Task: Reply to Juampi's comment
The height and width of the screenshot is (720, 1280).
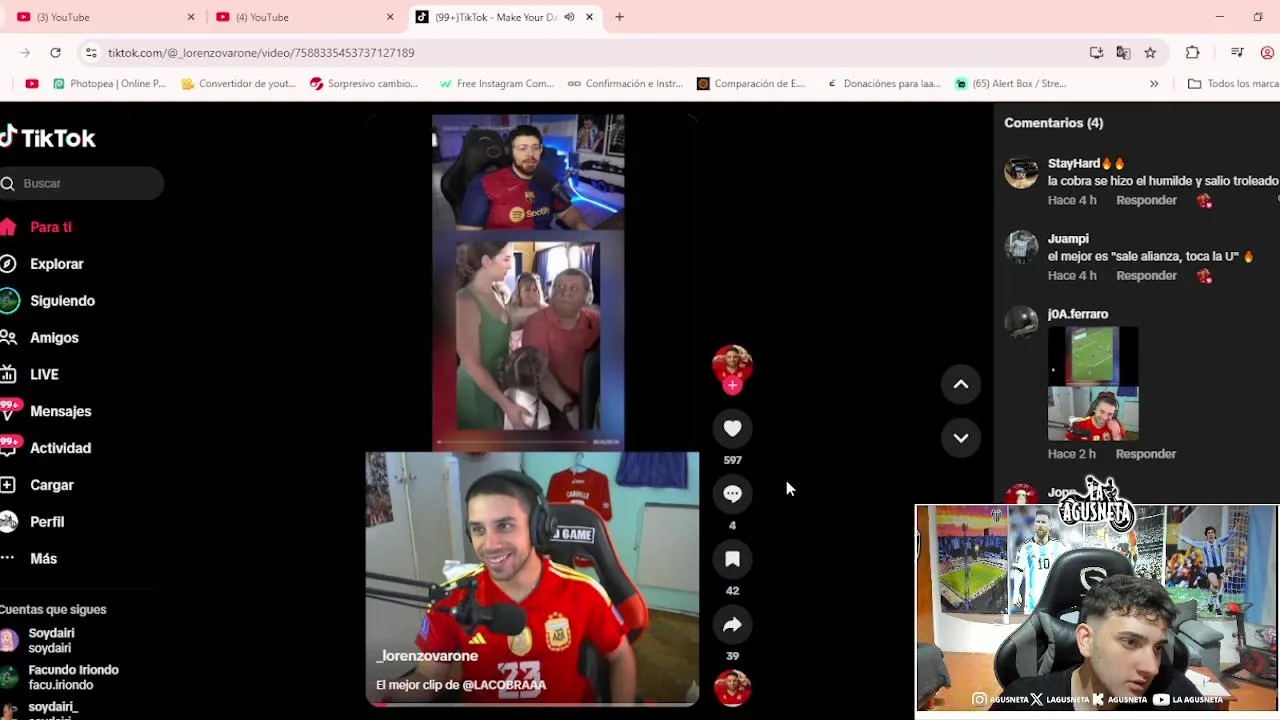Action: (1146, 276)
